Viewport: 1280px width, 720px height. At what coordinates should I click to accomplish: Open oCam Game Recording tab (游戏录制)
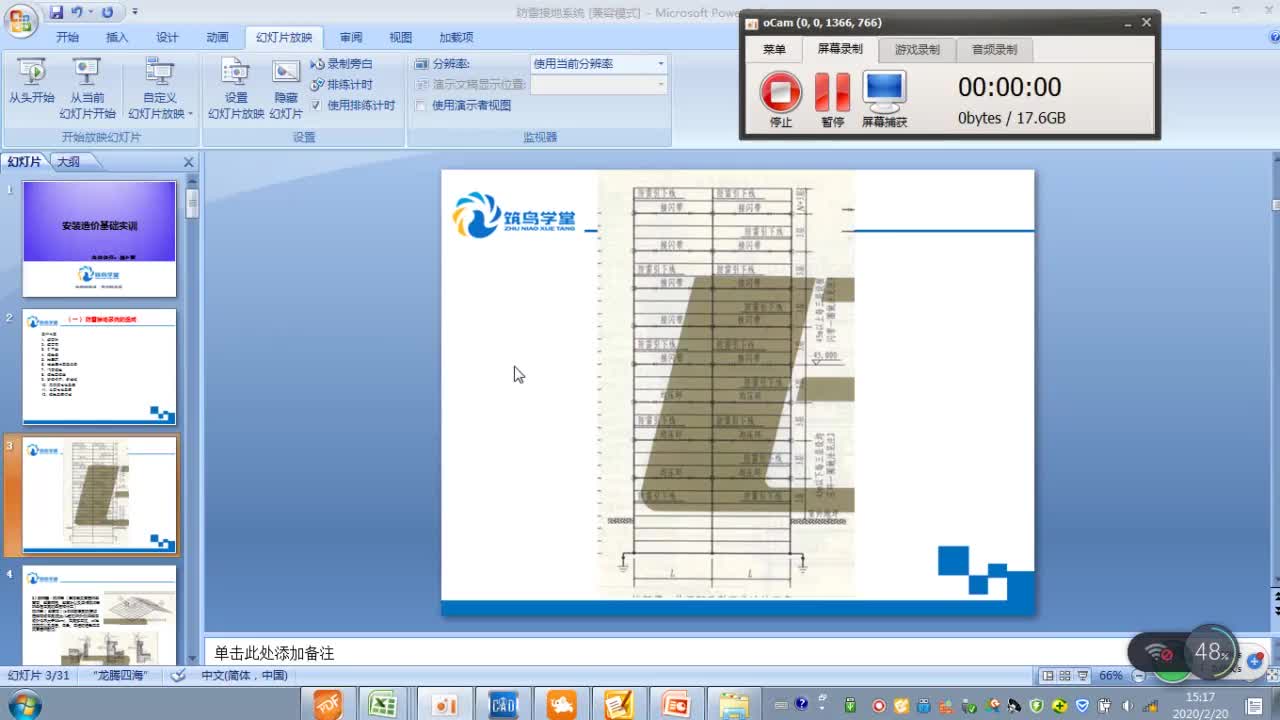pos(917,49)
